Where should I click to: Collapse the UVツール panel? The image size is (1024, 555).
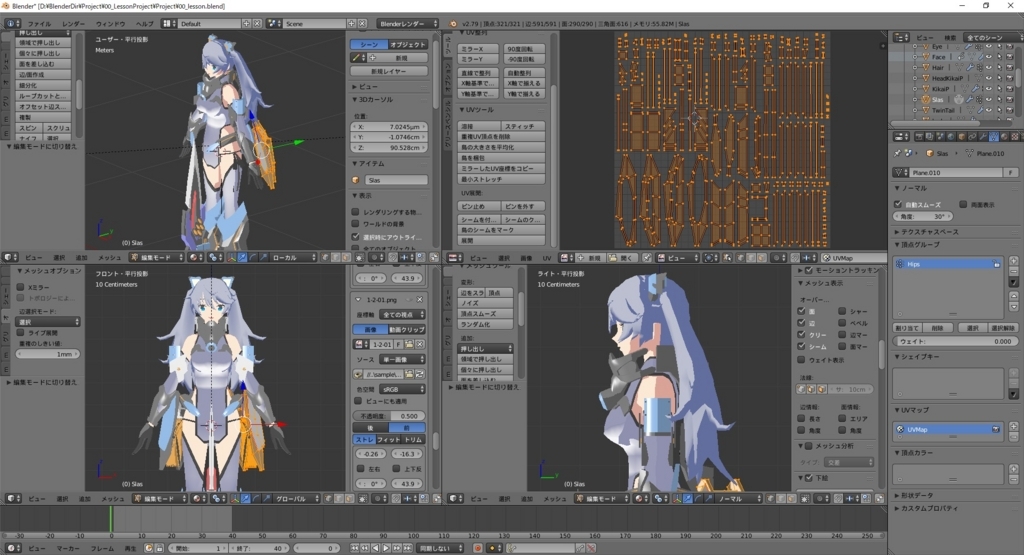pyautogui.click(x=477, y=110)
